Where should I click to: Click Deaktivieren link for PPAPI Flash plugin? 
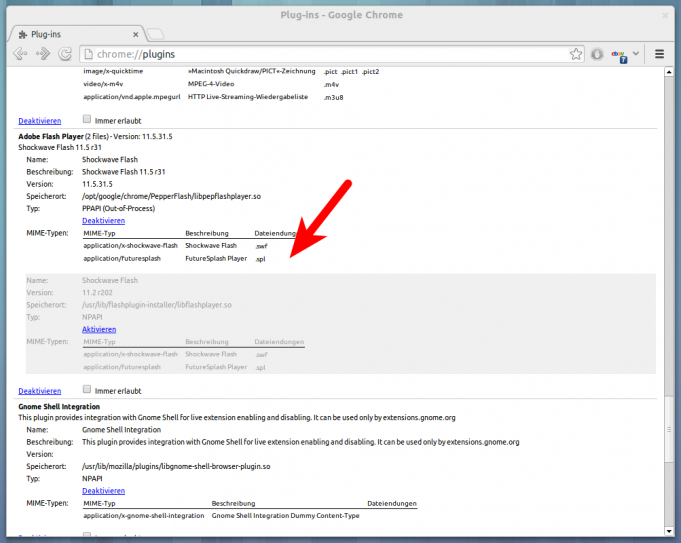[103, 220]
